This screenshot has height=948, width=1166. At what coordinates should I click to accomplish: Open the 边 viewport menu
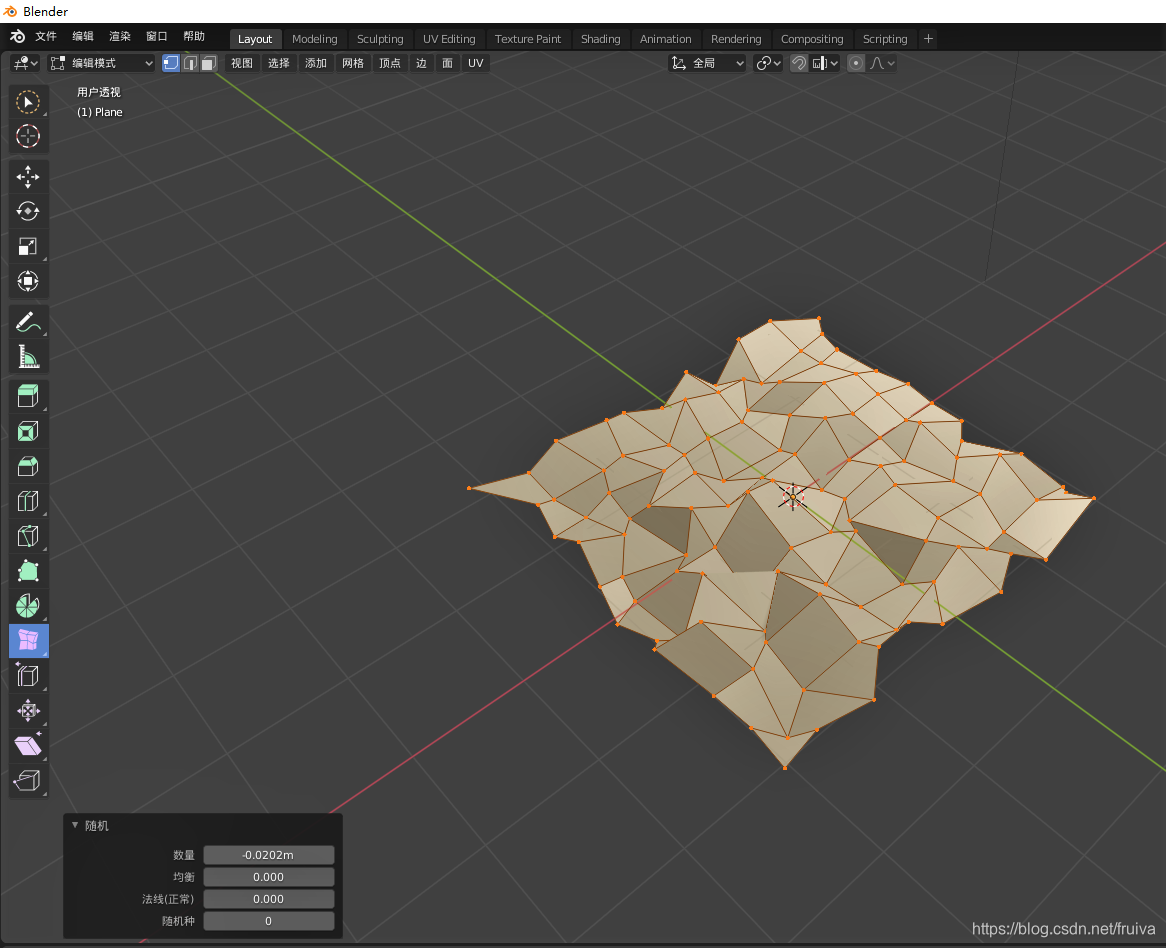422,63
